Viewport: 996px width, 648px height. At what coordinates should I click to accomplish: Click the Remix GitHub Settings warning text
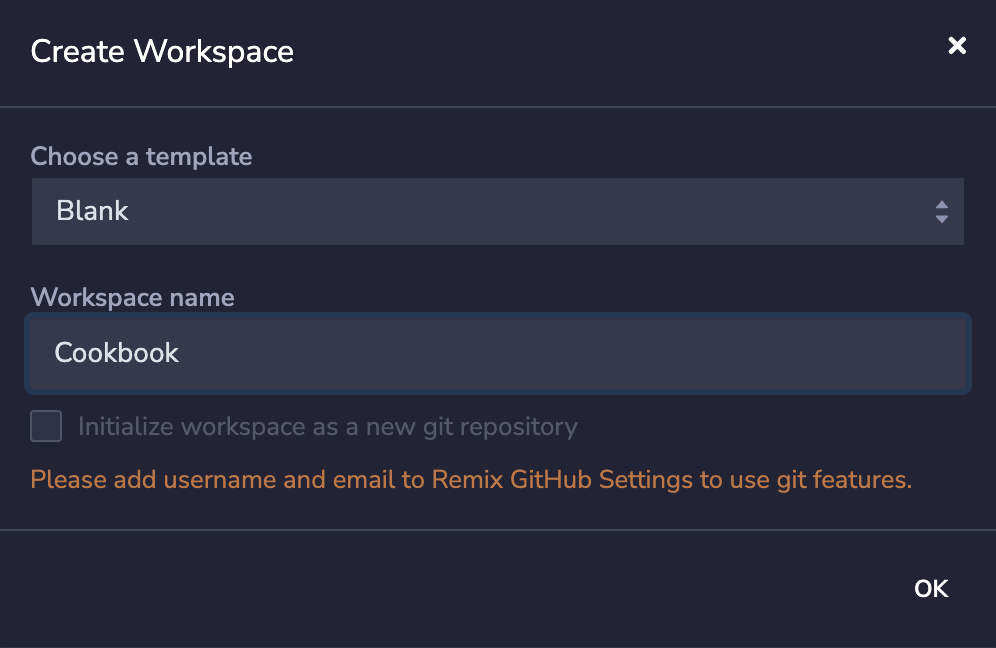471,480
